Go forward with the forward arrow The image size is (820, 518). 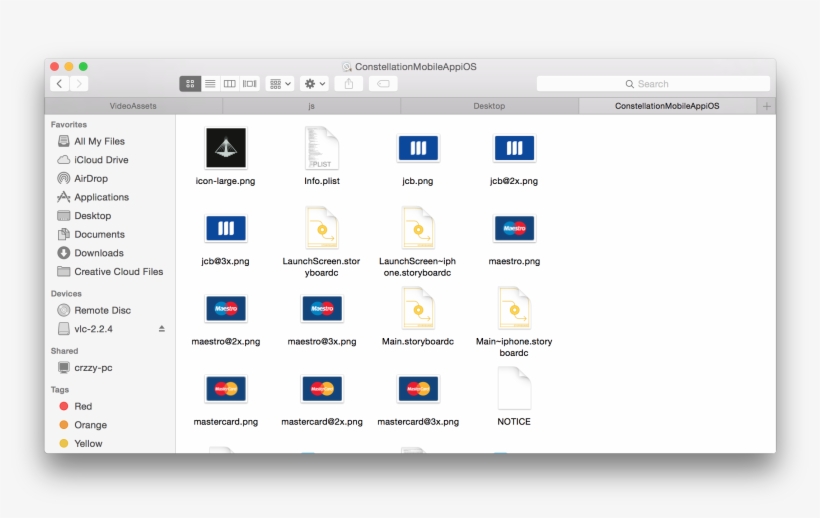coord(79,84)
